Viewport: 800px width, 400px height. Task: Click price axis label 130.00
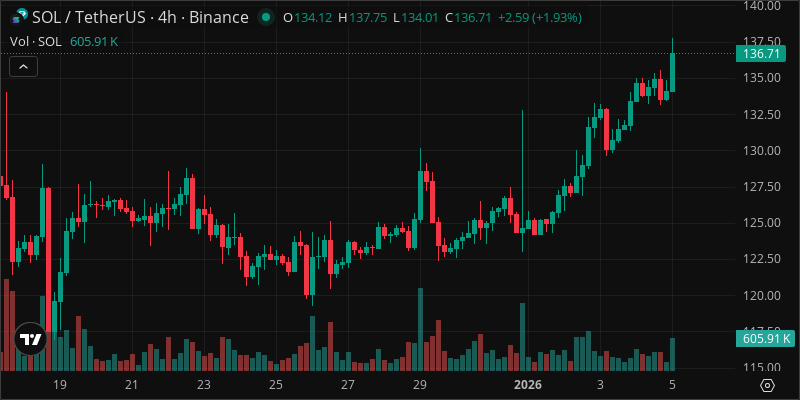[x=762, y=151]
